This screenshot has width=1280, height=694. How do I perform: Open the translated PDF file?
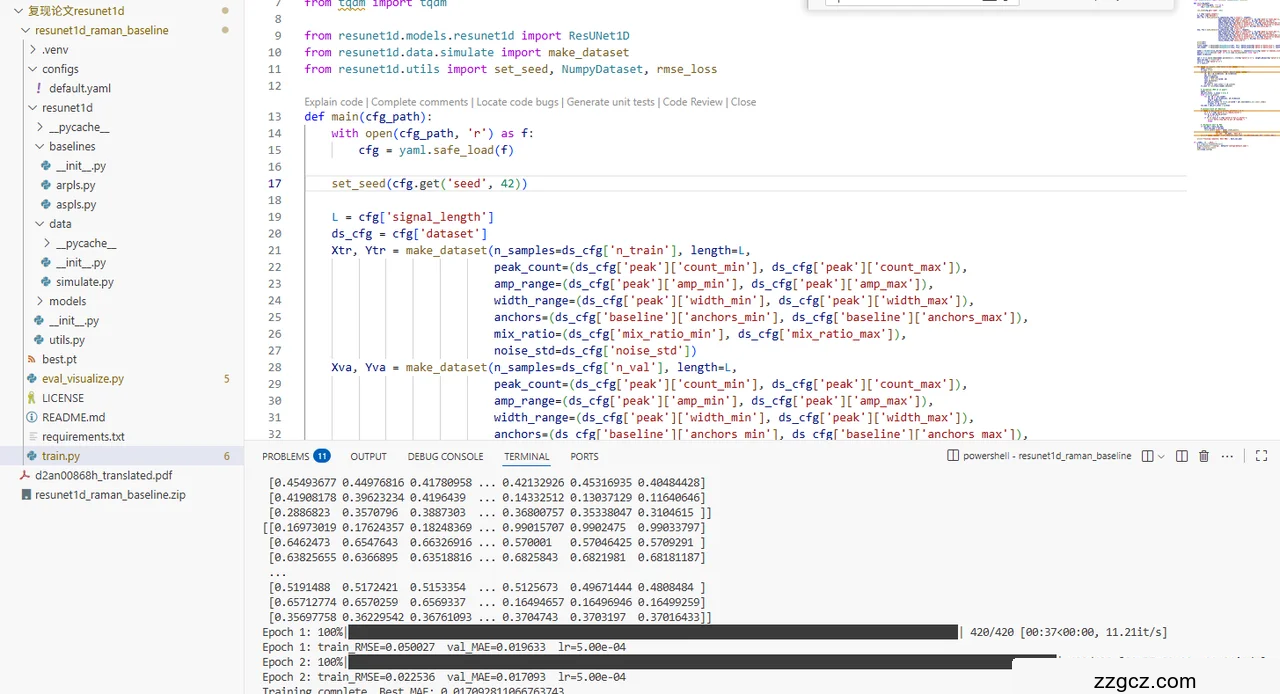pyautogui.click(x=103, y=475)
